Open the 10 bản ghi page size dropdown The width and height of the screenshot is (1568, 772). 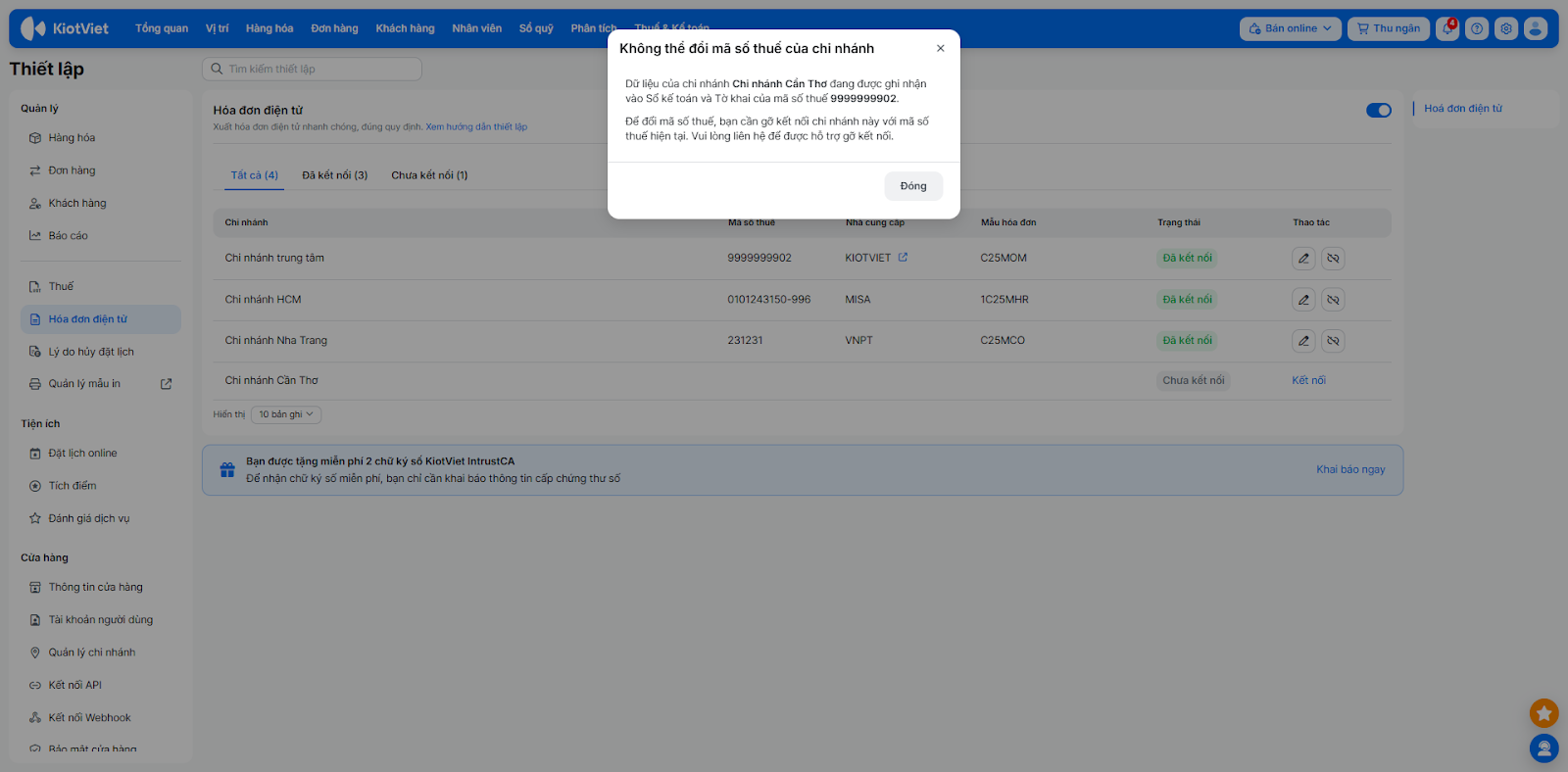point(286,414)
